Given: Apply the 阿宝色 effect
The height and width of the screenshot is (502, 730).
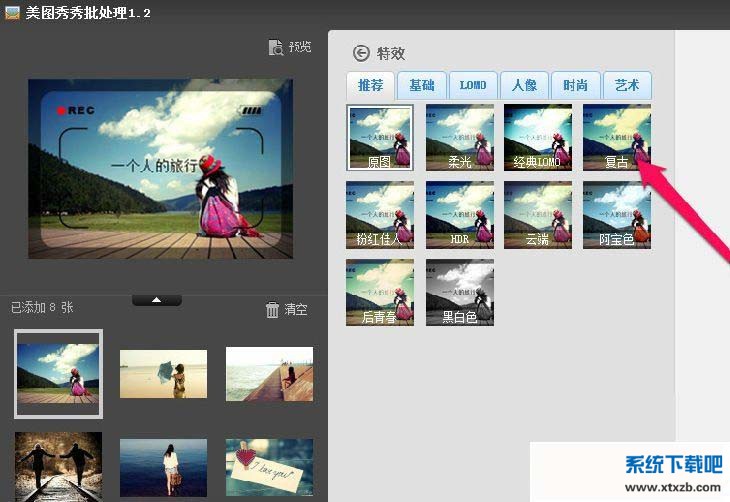Looking at the screenshot, I should click(x=616, y=214).
